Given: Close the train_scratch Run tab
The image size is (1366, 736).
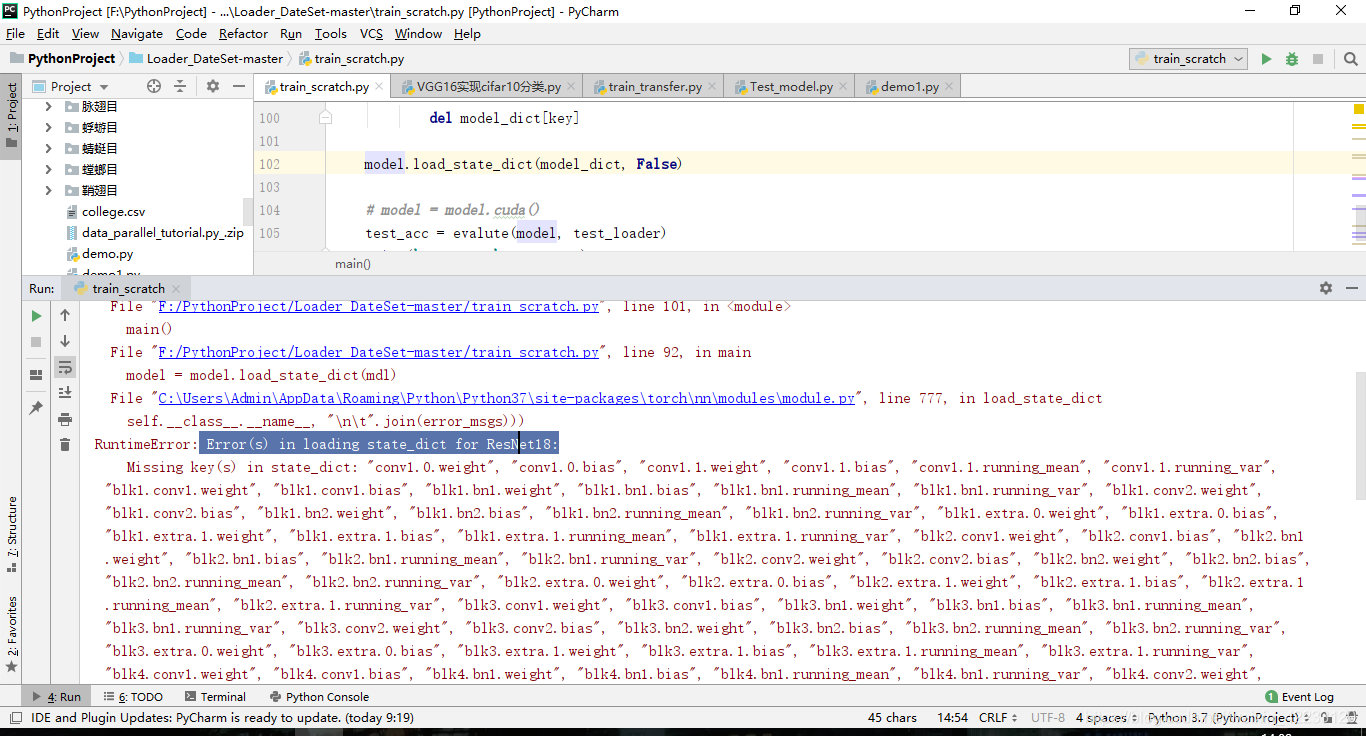Looking at the screenshot, I should (x=176, y=289).
